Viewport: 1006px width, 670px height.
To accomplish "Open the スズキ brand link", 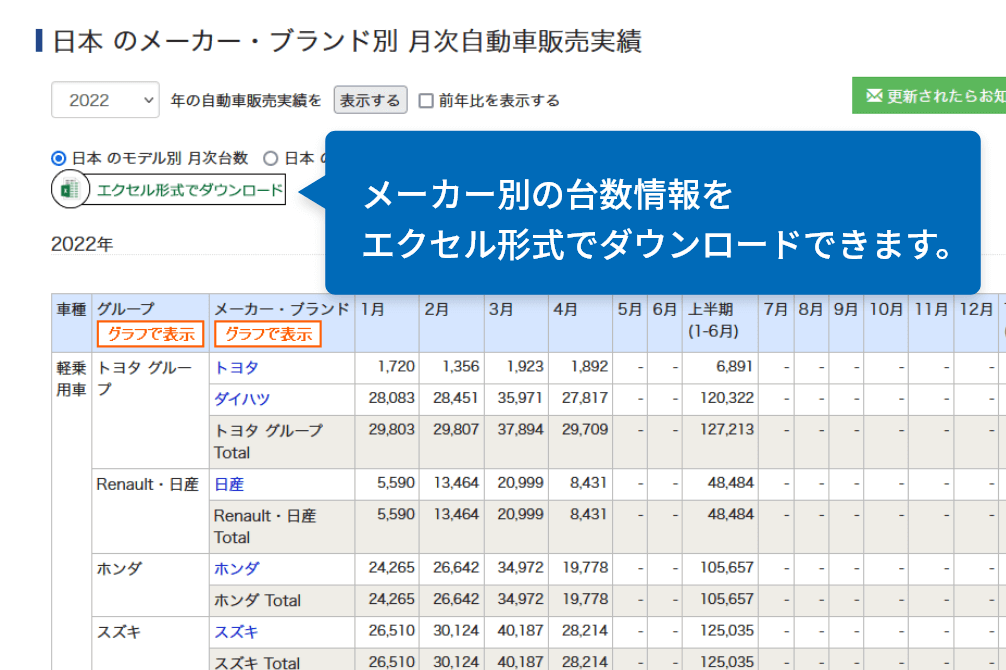I will tap(236, 632).
